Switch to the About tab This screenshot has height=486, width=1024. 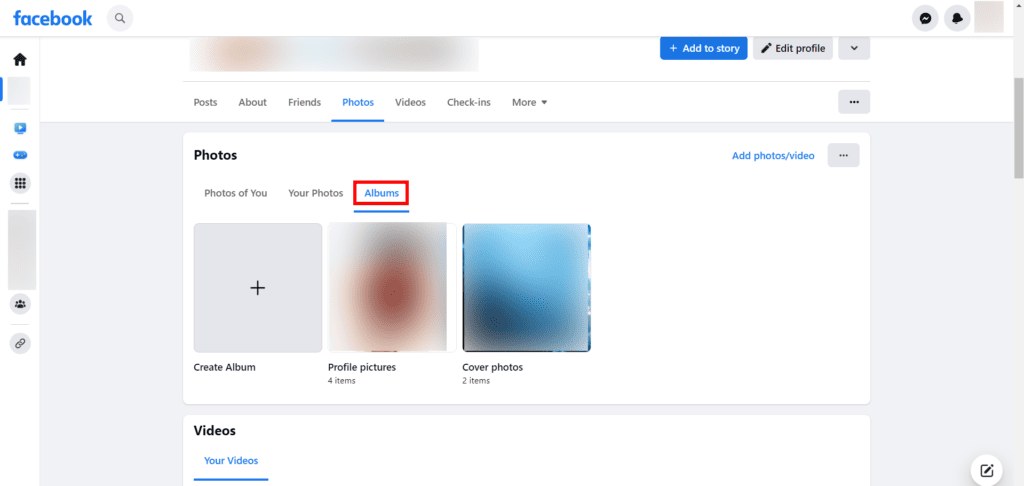(253, 103)
